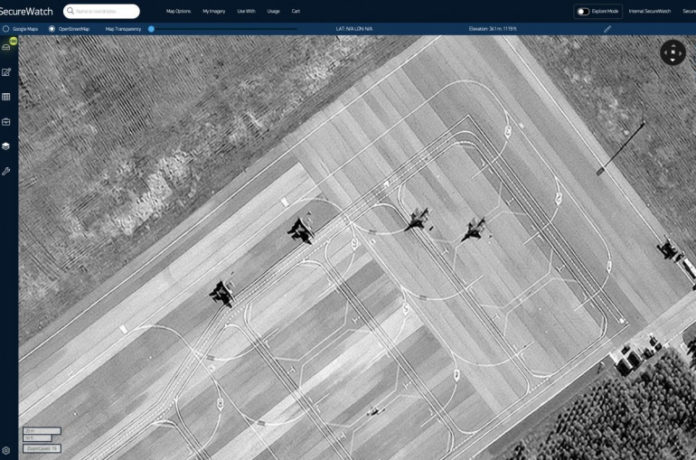The width and height of the screenshot is (696, 460).
Task: Expand the My Imagery menu
Action: [x=214, y=11]
